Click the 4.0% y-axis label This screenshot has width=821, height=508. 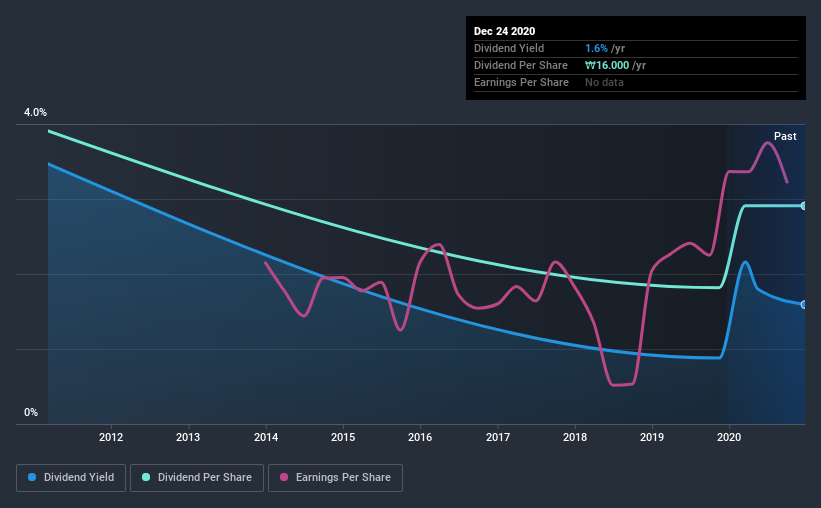click(x=35, y=112)
